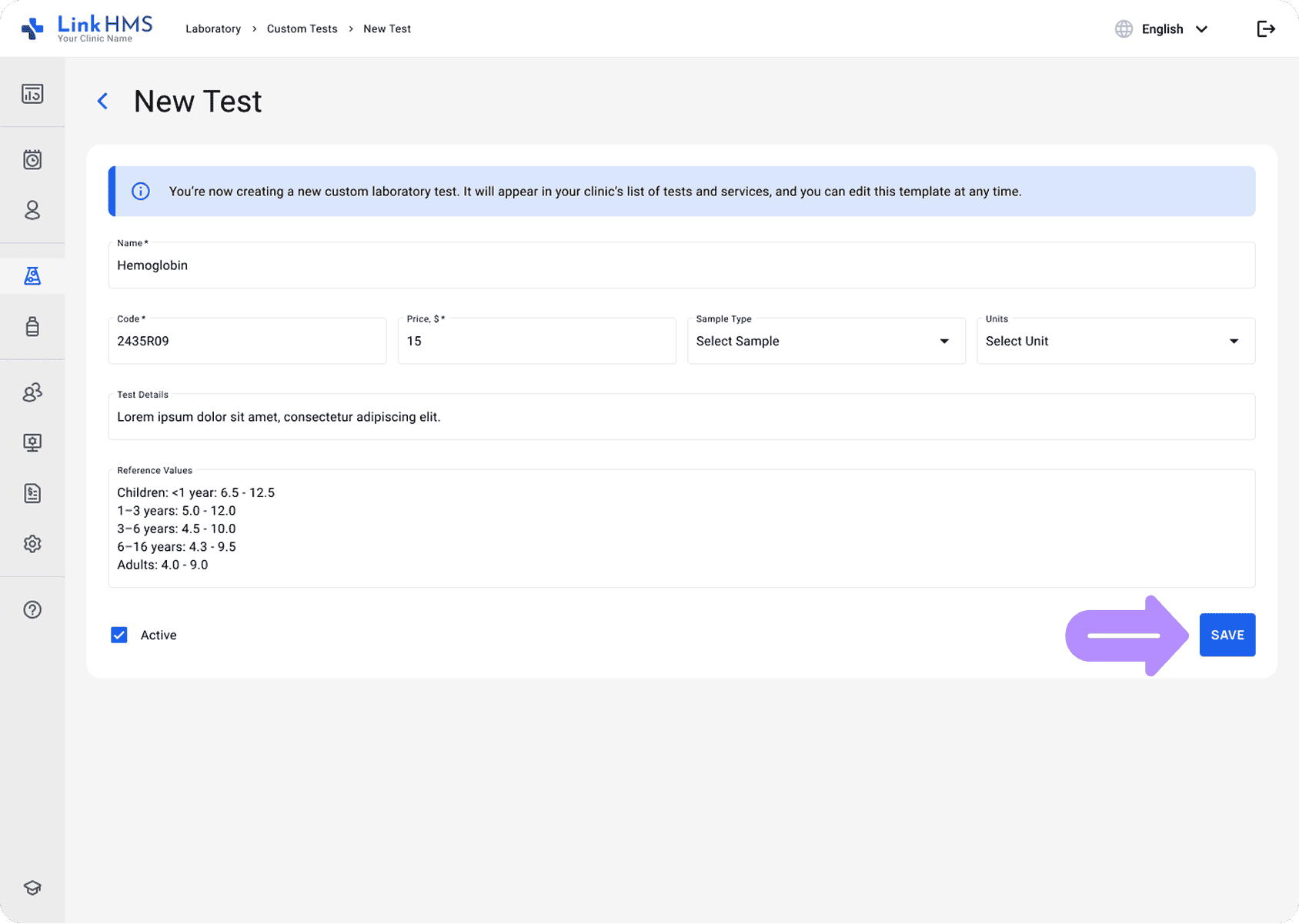Click the logout icon in the header
This screenshot has height=924, width=1299.
[x=1266, y=28]
